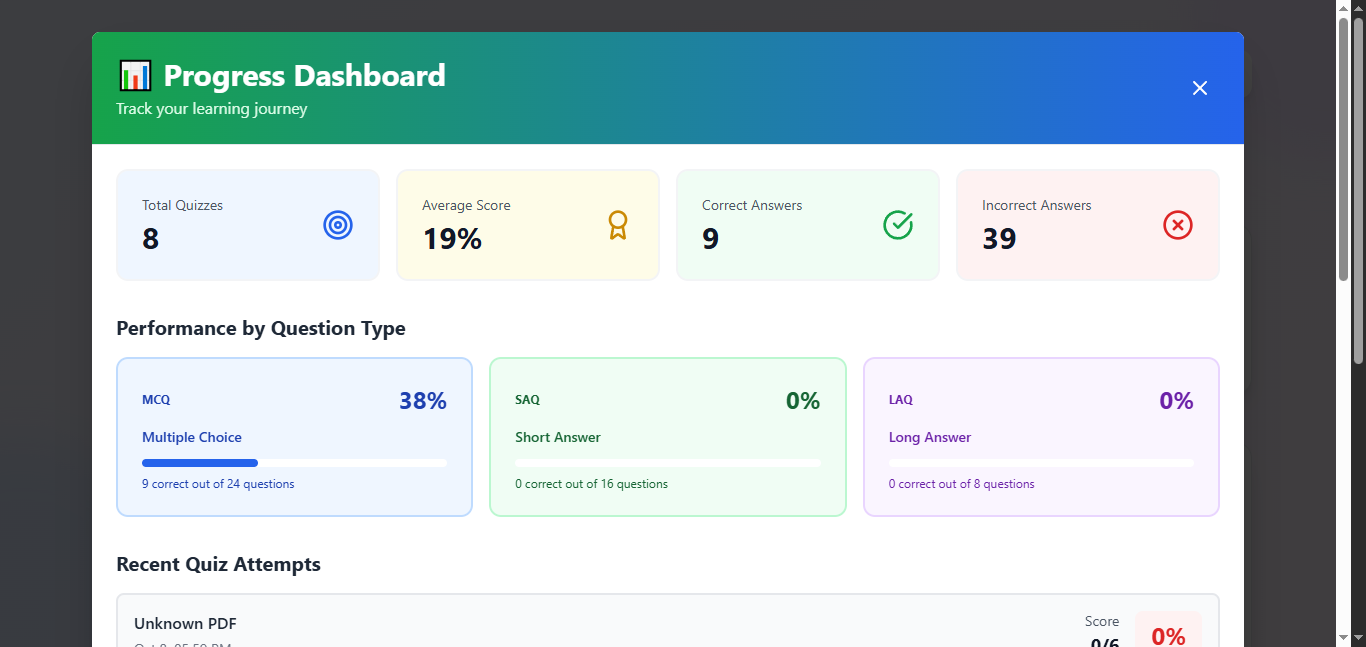The height and width of the screenshot is (647, 1366).
Task: Click the 'Track your learning journey' subtitle
Action: (212, 109)
